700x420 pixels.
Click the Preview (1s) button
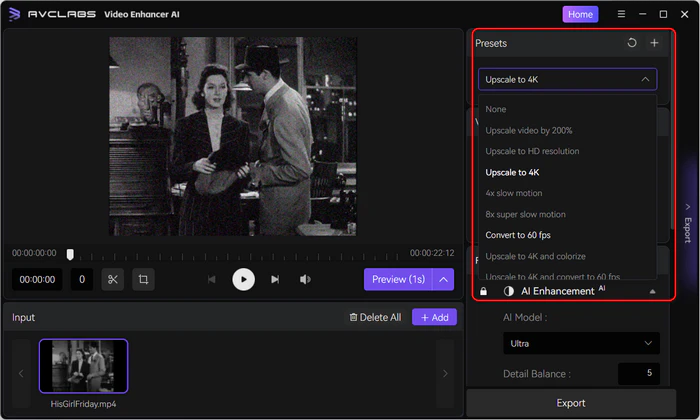click(398, 279)
